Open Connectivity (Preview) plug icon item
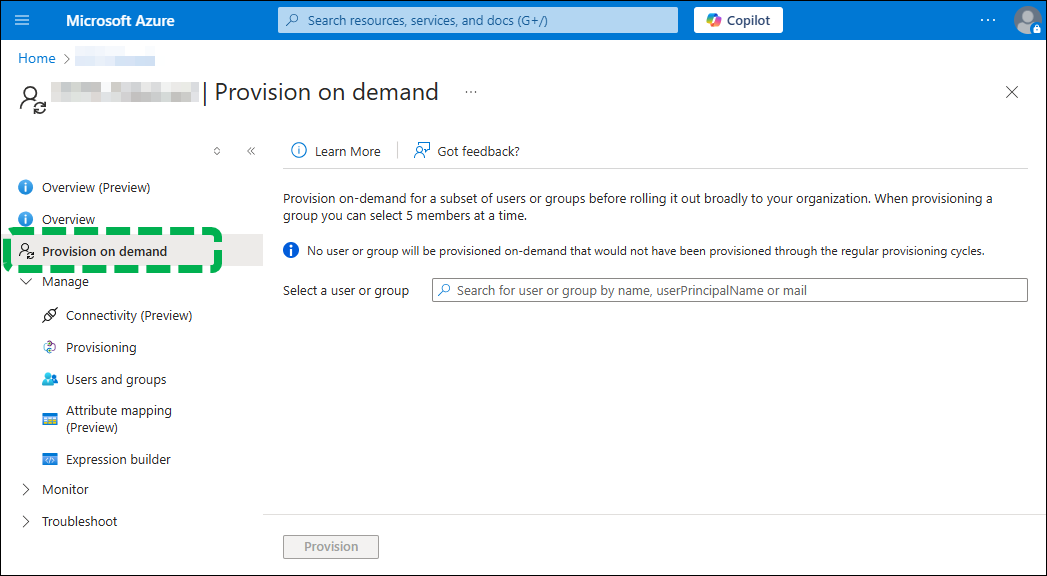This screenshot has width=1047, height=576. [128, 315]
